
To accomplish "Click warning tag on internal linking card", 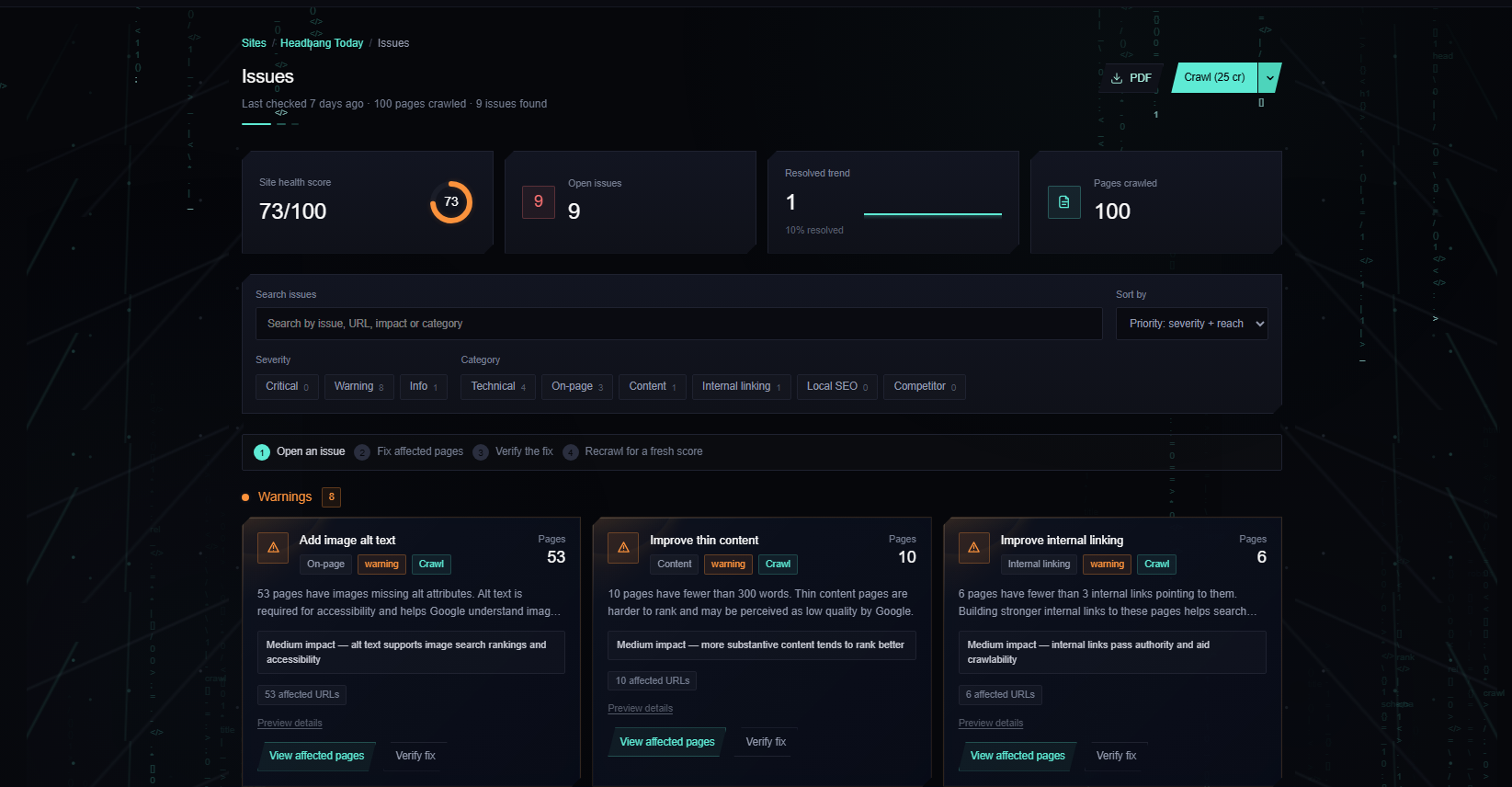I will click(x=1108, y=565).
